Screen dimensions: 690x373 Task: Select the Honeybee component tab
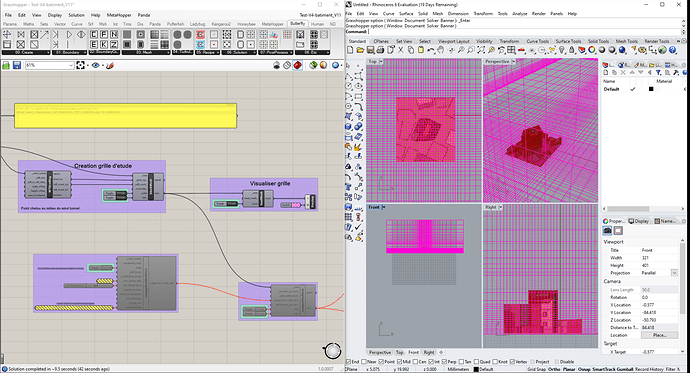[246, 24]
